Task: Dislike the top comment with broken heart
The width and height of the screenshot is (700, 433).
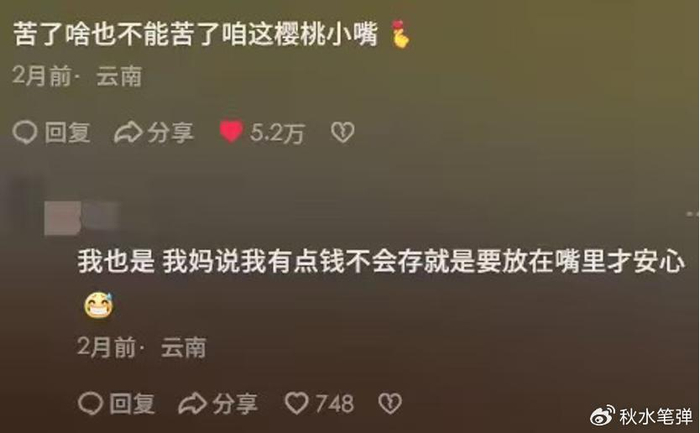Action: (342, 132)
